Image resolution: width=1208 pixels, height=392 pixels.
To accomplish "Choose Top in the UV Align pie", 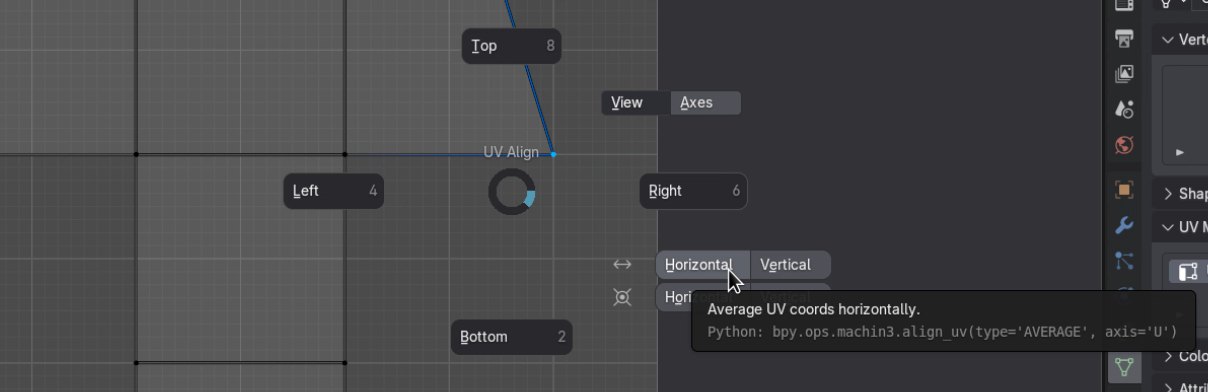I will (x=511, y=46).
